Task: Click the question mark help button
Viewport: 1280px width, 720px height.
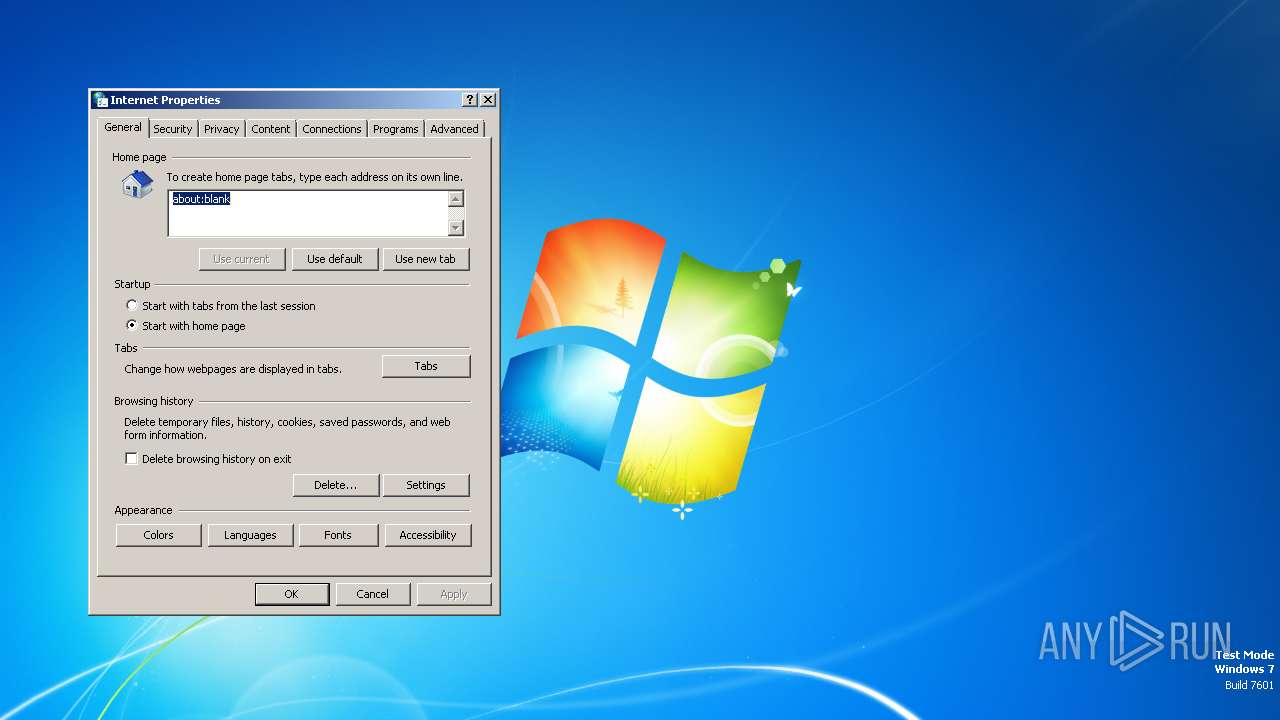Action: (470, 100)
